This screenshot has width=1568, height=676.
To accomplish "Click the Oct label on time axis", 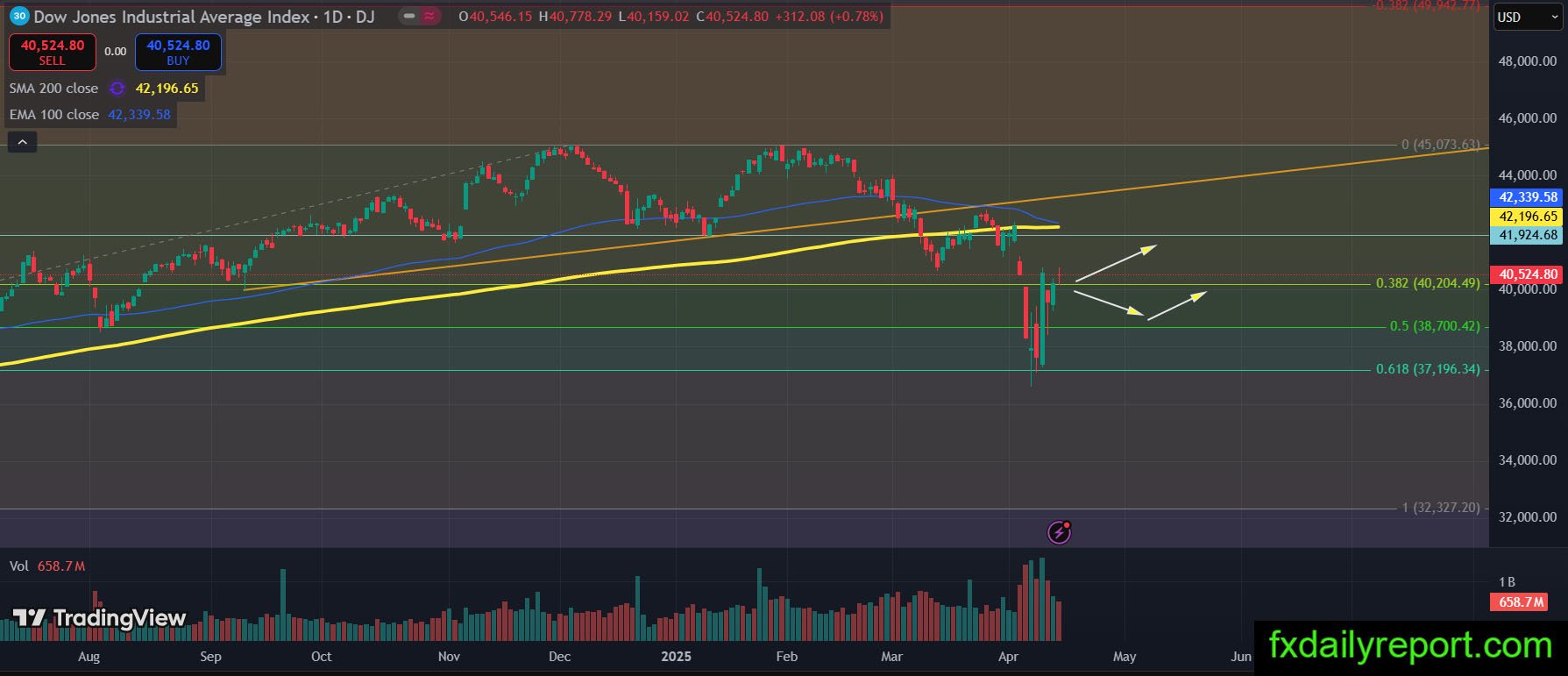I will click(x=322, y=657).
